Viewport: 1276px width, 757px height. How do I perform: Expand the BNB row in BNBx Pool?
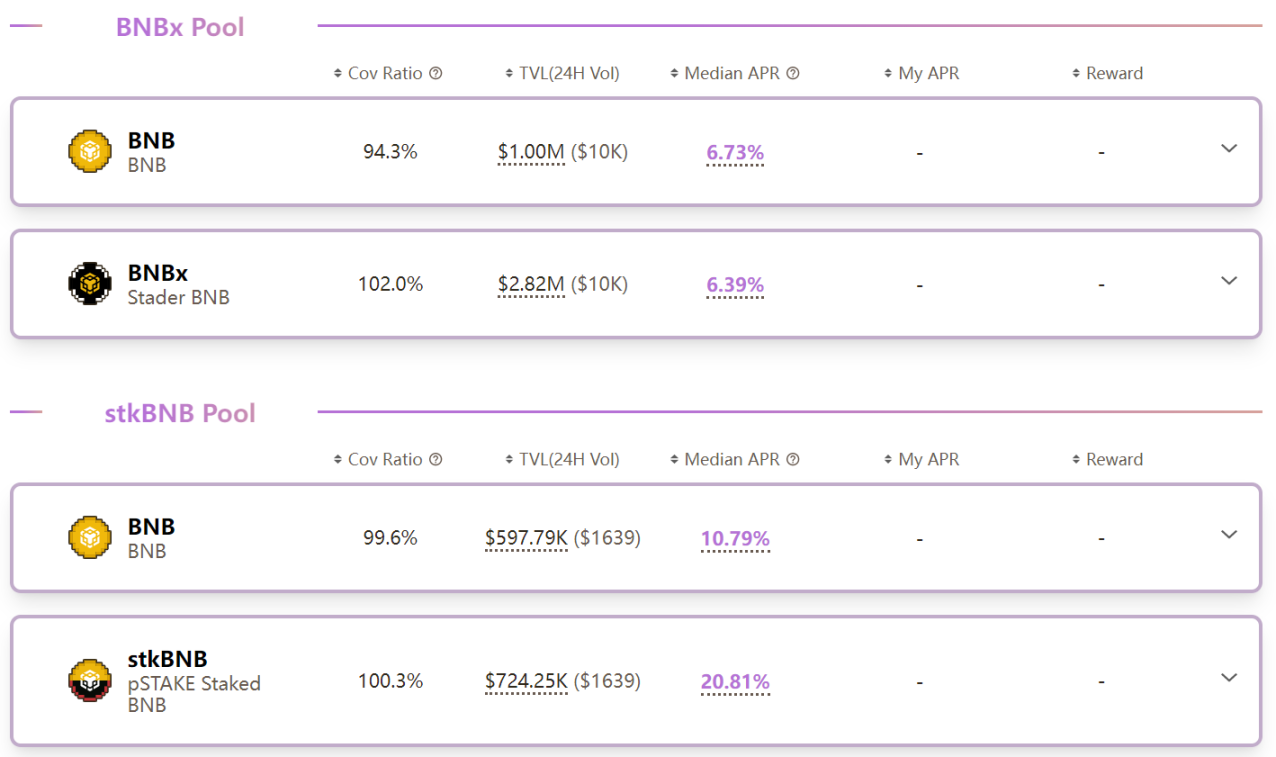(x=1229, y=149)
